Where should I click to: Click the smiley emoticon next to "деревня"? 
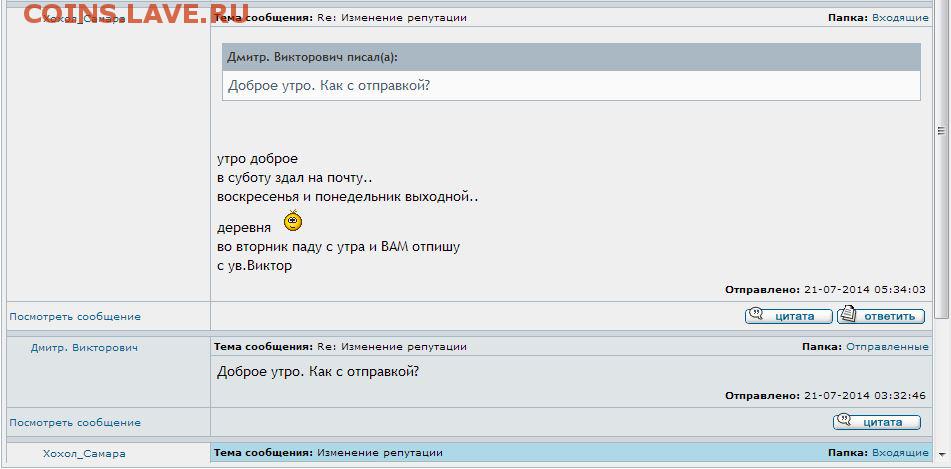(x=293, y=221)
